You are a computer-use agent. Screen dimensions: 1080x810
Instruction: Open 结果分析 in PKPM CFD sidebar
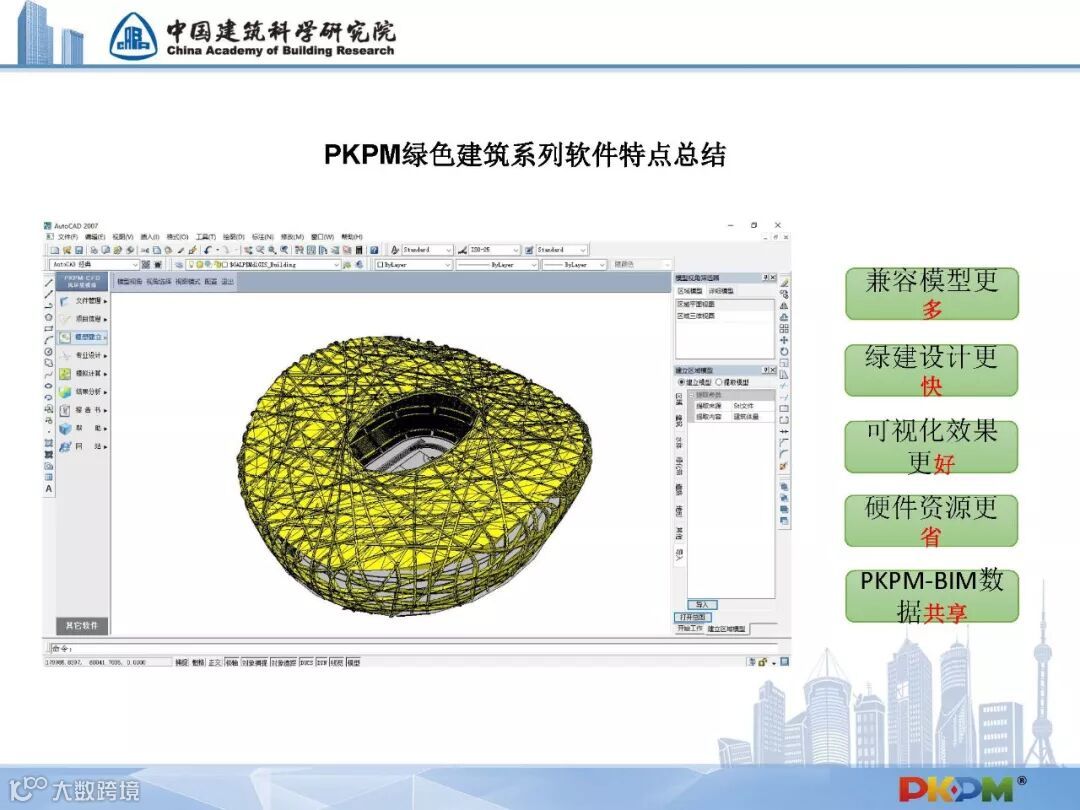83,391
